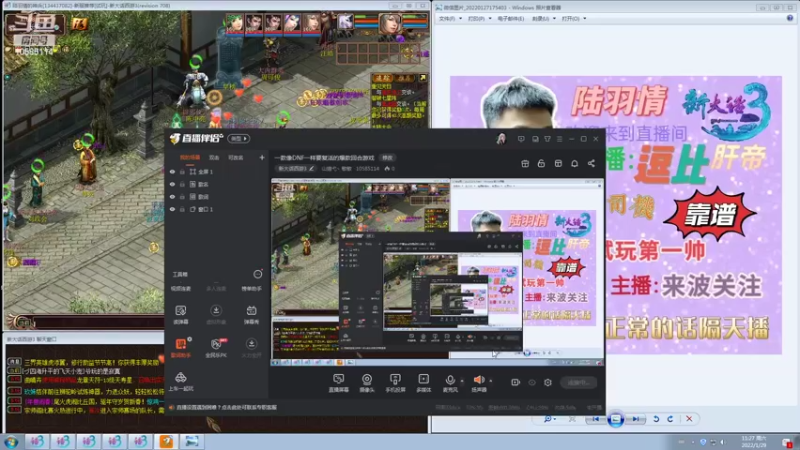Click the record video icon in bottom bar
This screenshot has width=800, height=450.
click(x=515, y=382)
